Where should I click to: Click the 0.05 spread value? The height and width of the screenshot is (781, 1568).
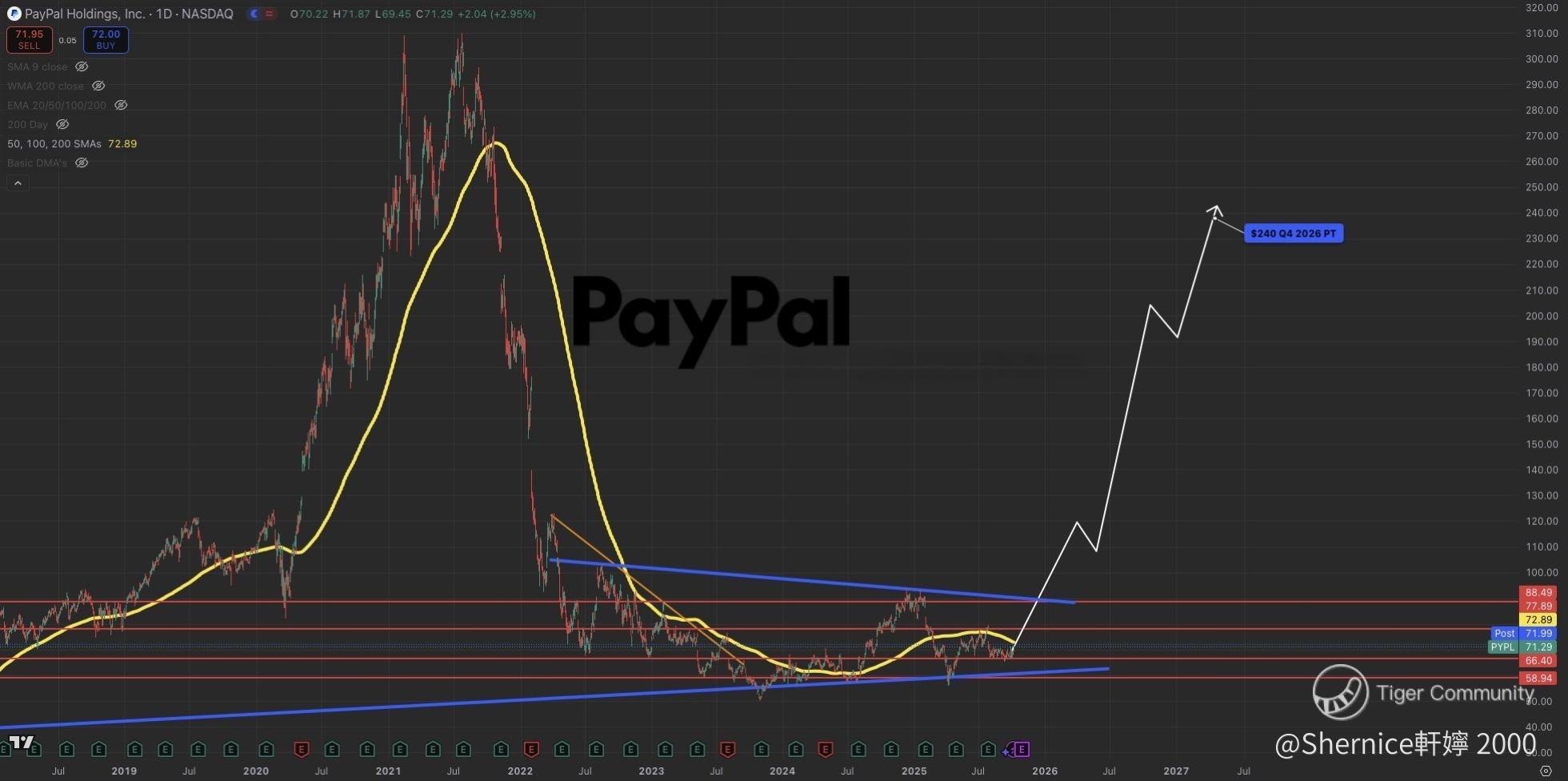click(68, 40)
